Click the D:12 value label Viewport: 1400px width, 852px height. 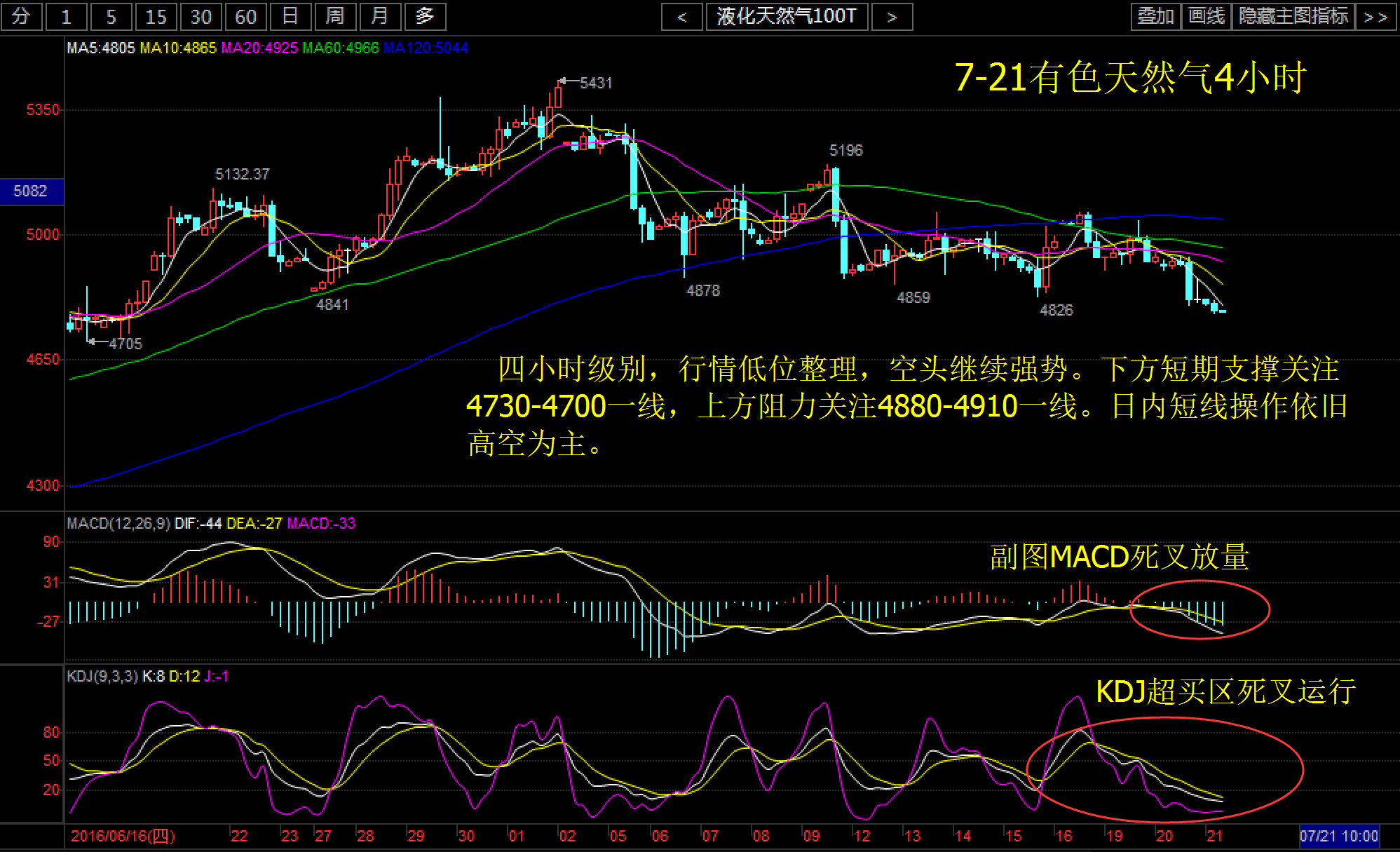click(x=184, y=677)
